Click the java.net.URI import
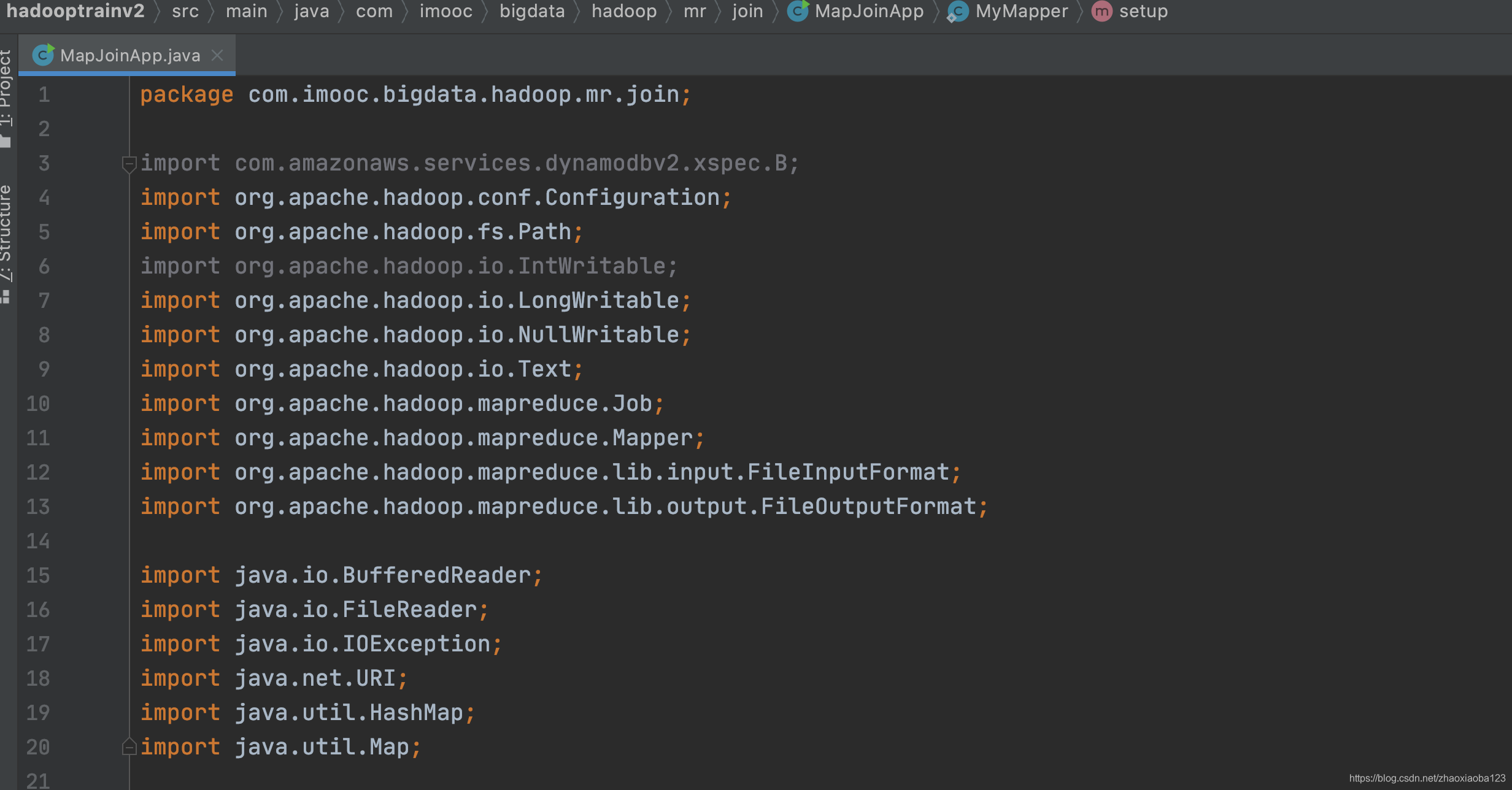Viewport: 1512px width, 790px height. coord(274,678)
